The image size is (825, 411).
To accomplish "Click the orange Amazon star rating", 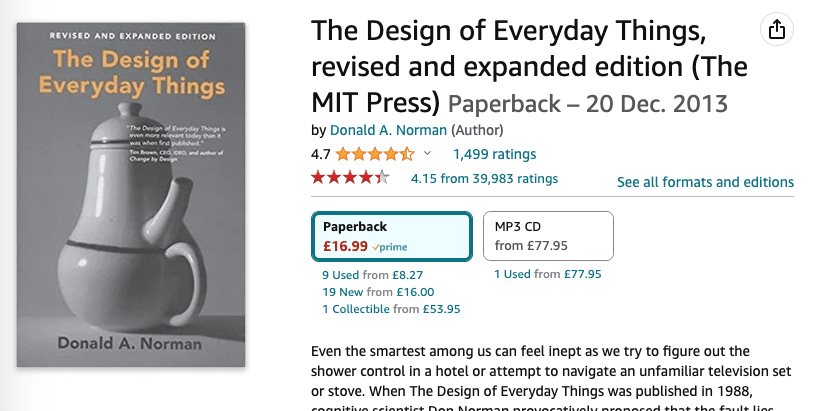I will point(375,154).
